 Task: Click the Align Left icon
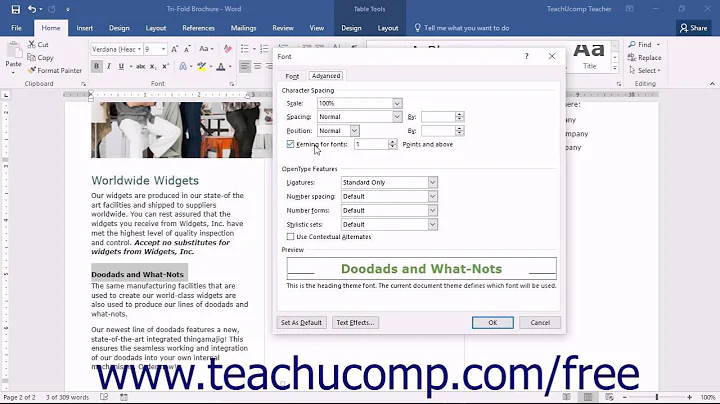click(245, 66)
